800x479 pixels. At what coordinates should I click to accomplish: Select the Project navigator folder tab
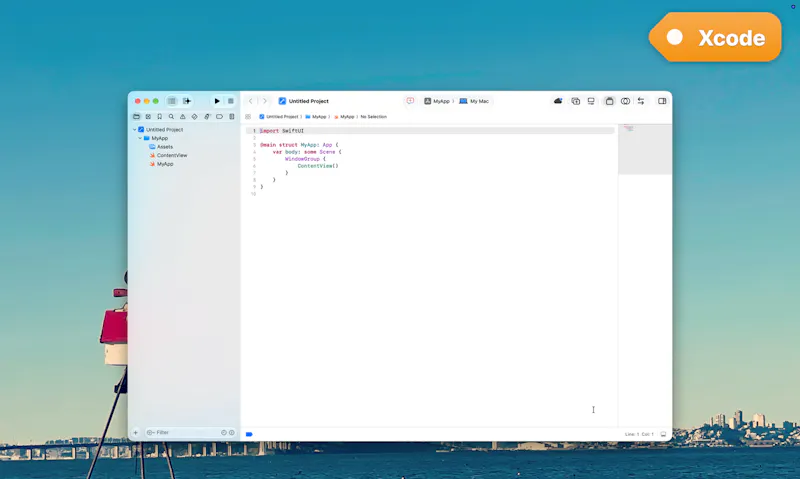(x=136, y=117)
